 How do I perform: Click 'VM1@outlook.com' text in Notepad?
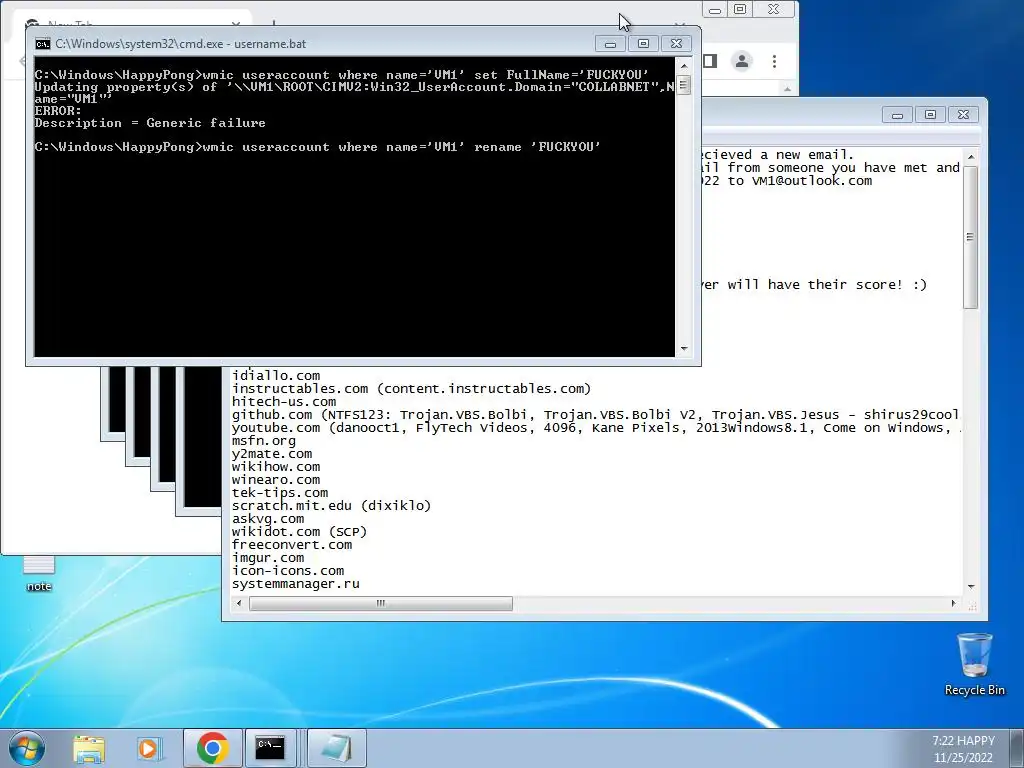click(x=812, y=181)
